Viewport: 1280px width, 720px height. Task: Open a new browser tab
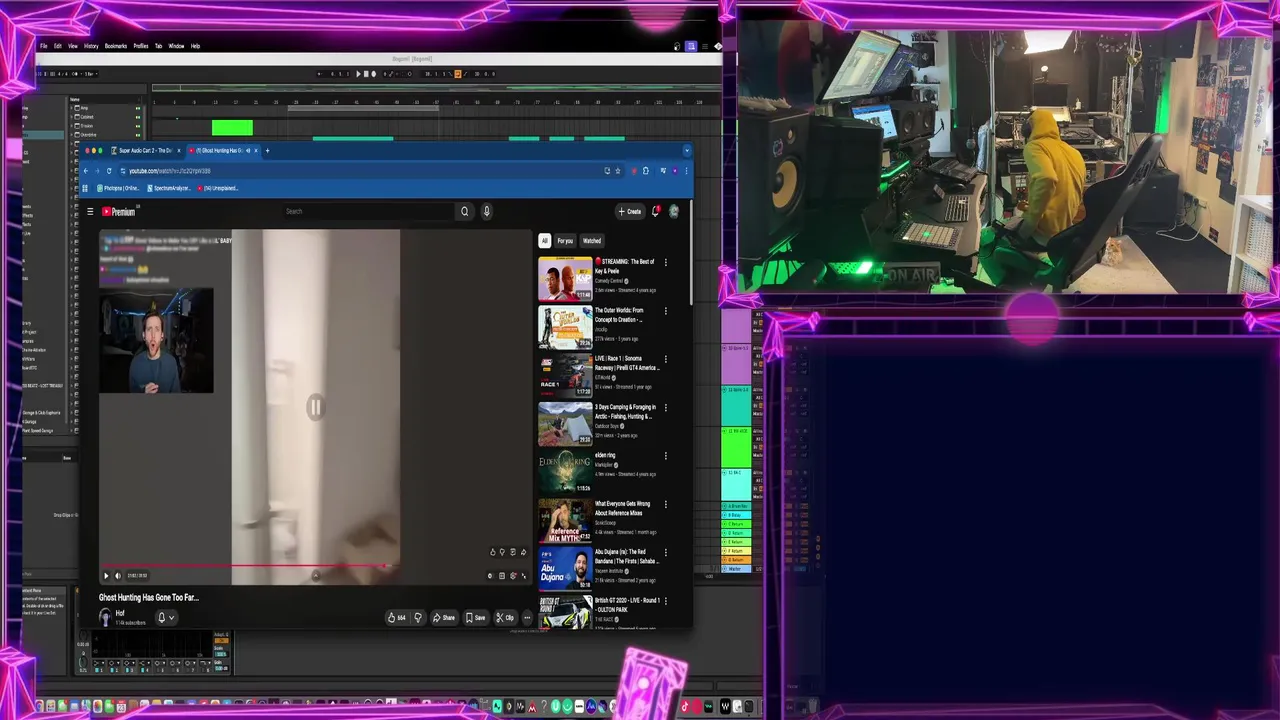click(x=267, y=150)
